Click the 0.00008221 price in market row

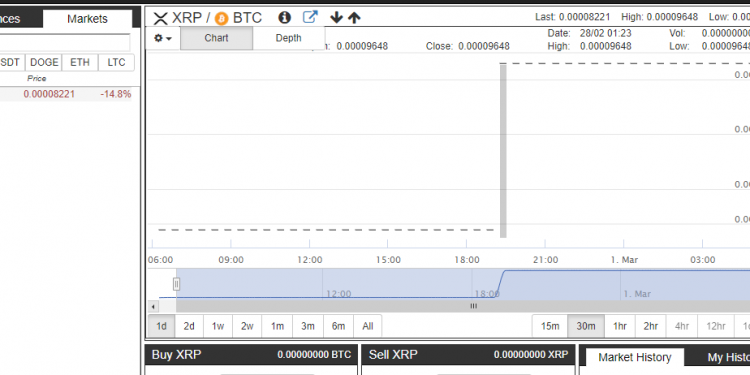[49, 94]
